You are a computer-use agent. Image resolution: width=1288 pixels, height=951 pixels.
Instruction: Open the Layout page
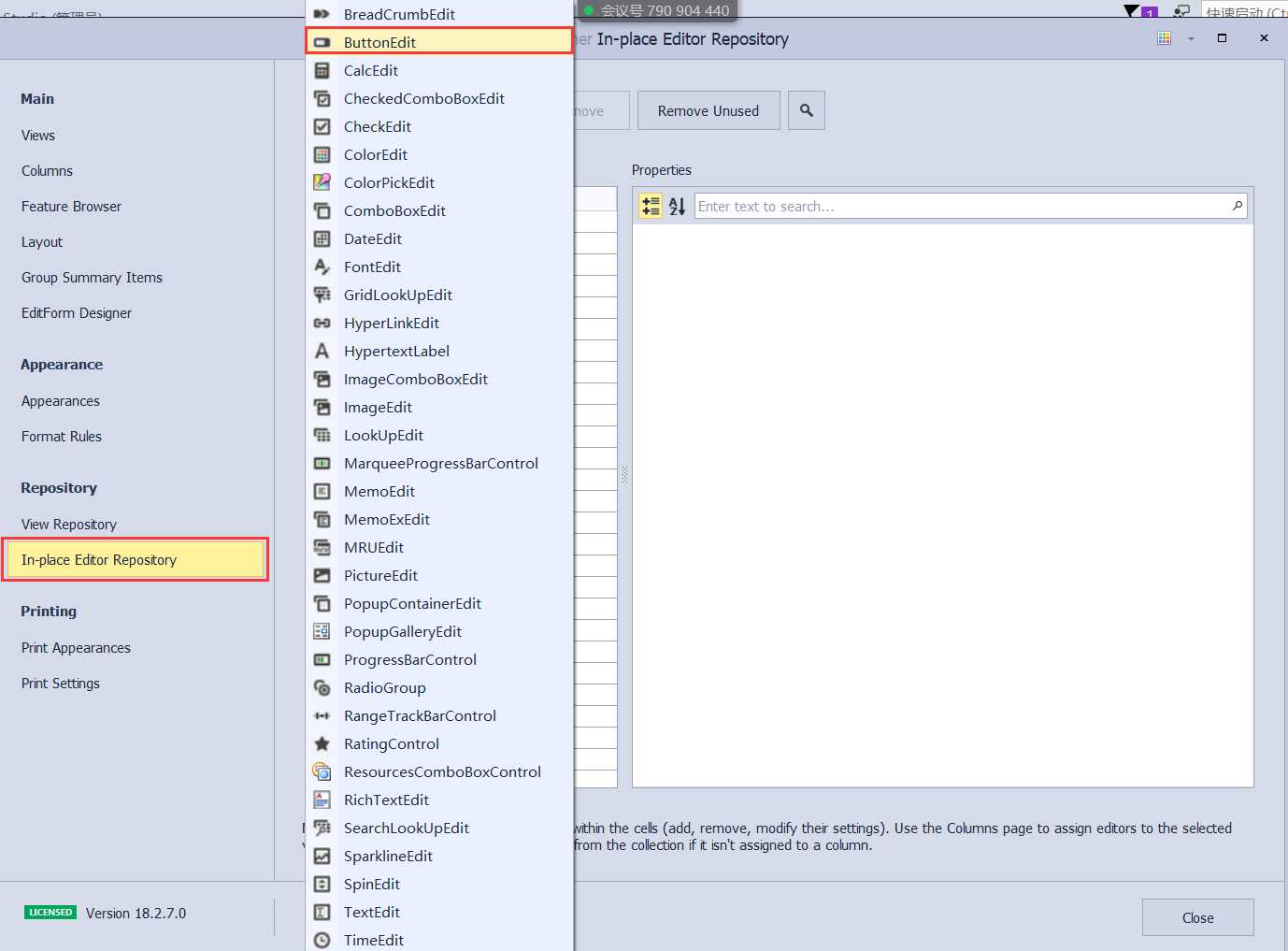[x=42, y=242]
